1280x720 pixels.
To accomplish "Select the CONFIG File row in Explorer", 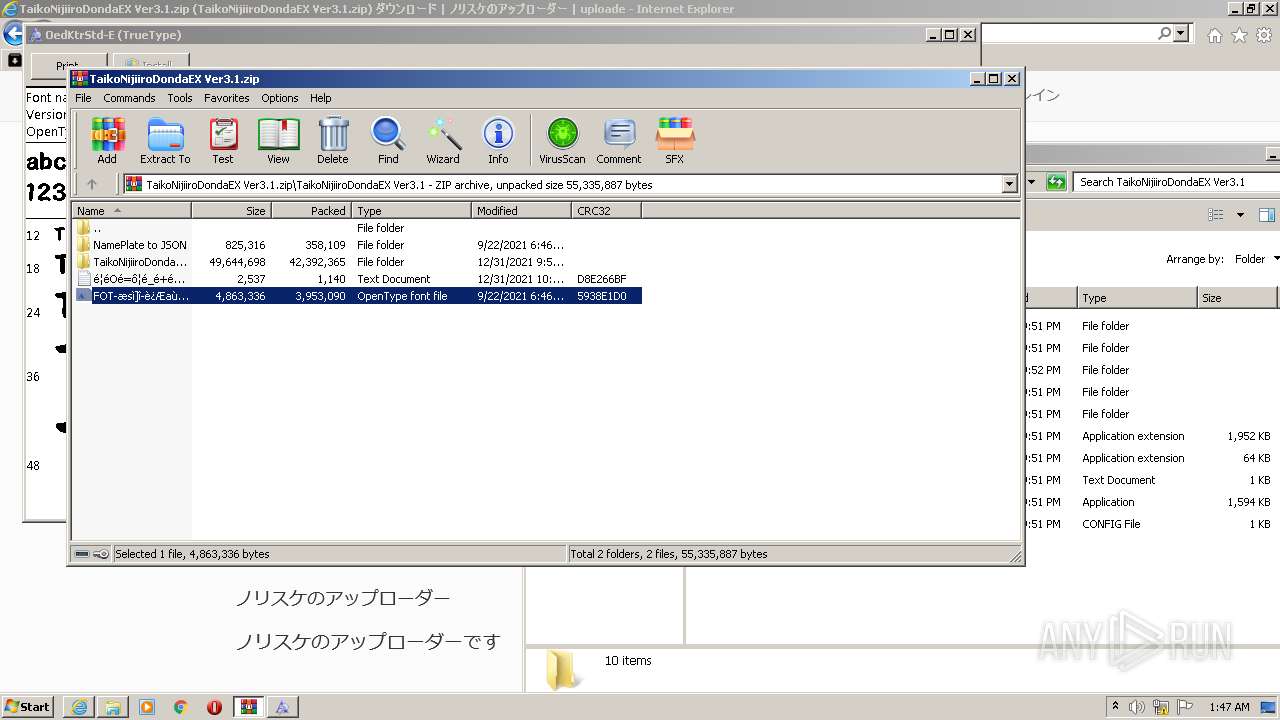I will [x=1152, y=524].
